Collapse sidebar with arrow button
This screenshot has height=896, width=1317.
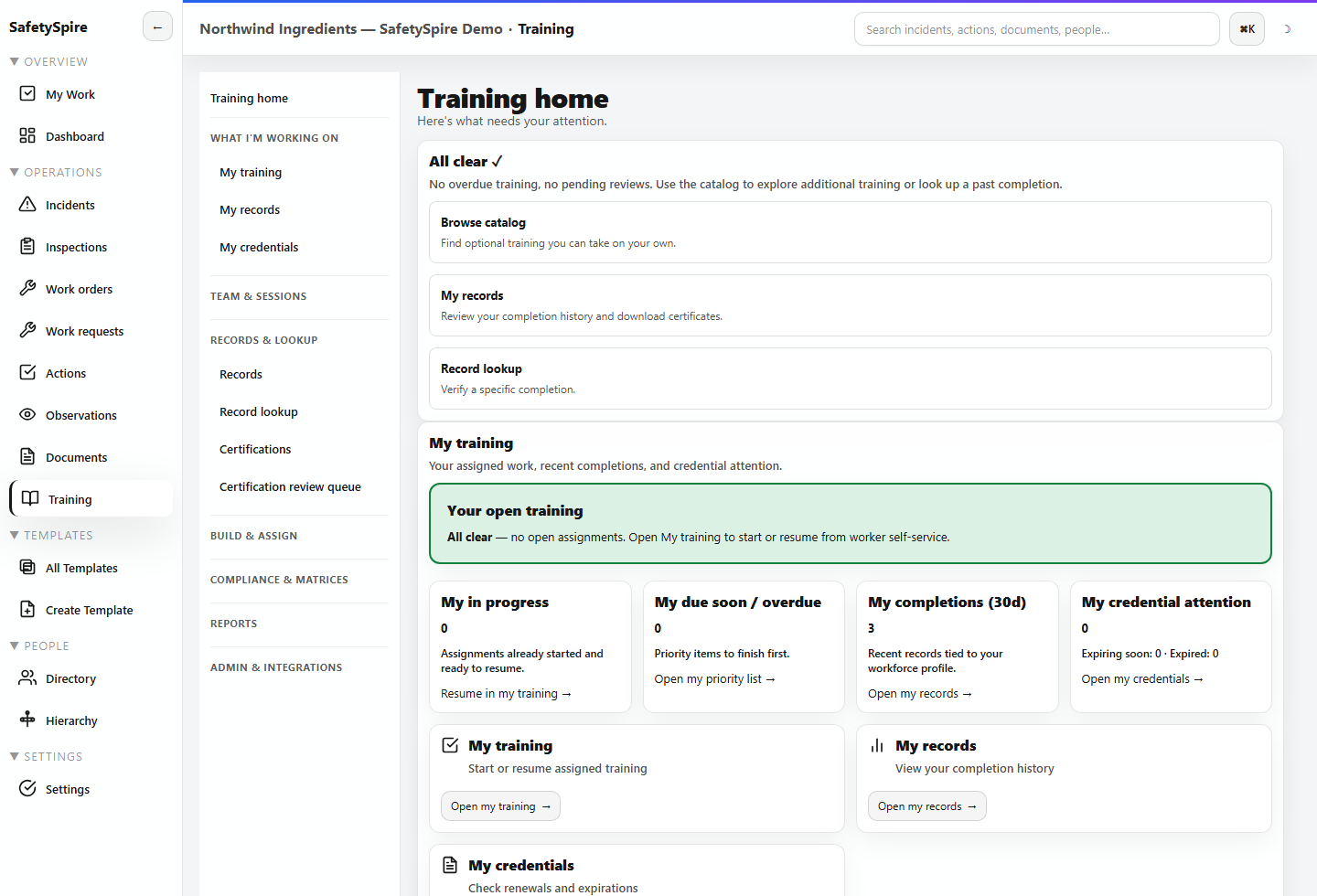tap(157, 27)
